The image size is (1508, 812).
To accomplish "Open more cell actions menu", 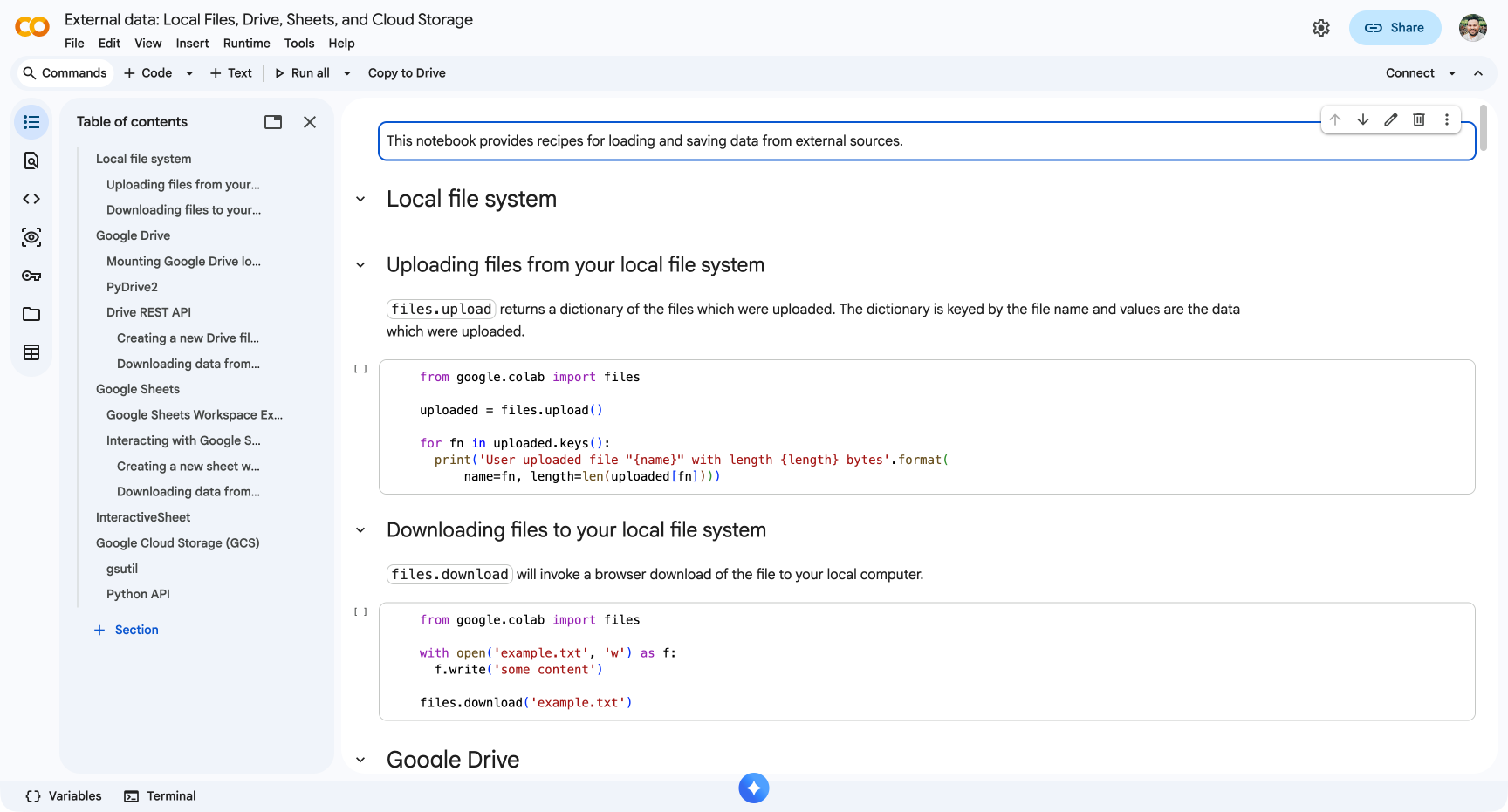I will point(1447,119).
